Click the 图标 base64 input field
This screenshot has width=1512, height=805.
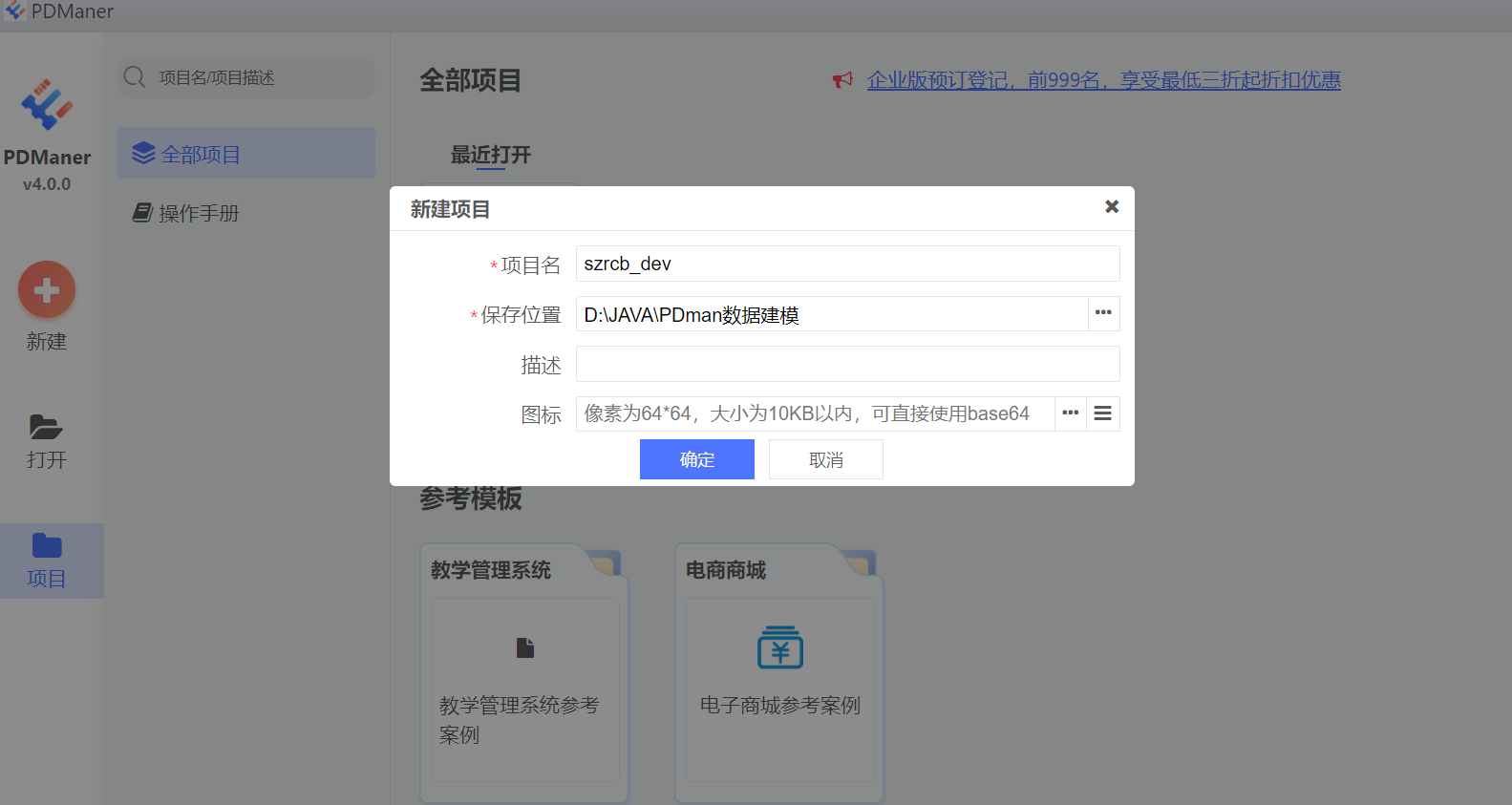tap(816, 413)
